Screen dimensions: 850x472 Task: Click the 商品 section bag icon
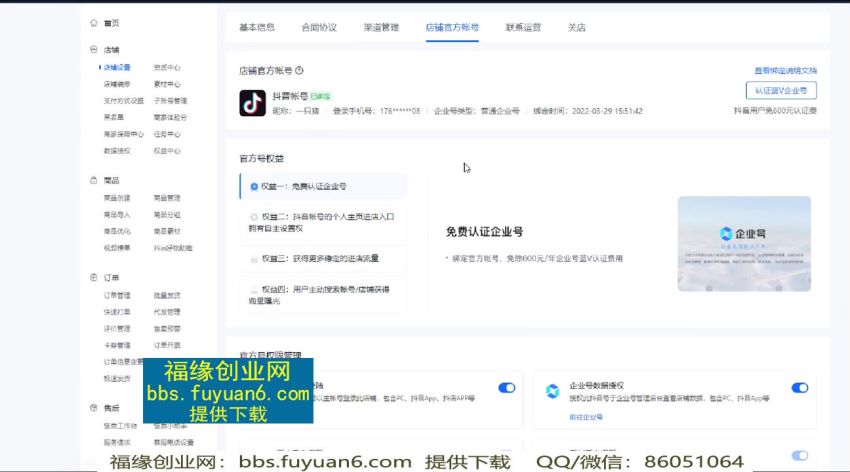point(93,180)
